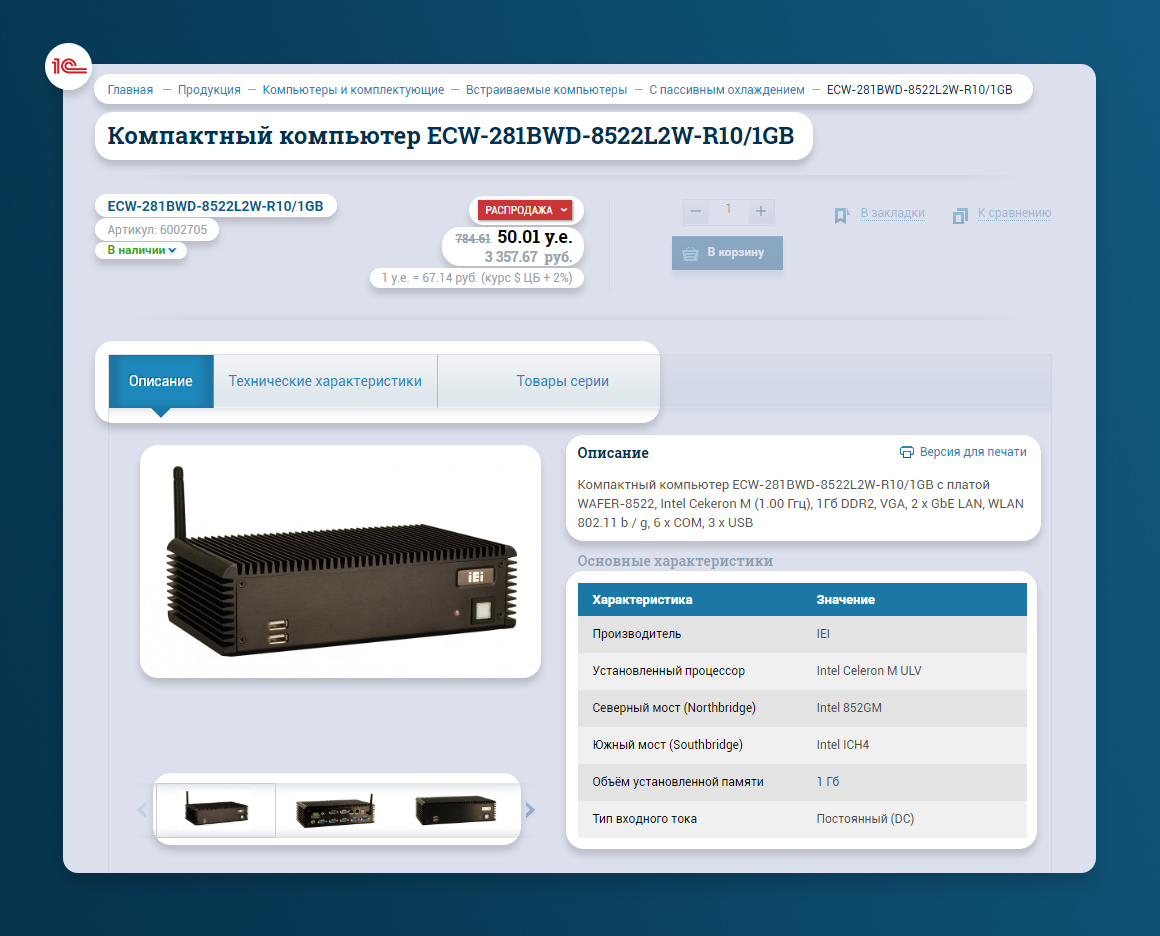Click the Постоянный (DC) value
Image resolution: width=1160 pixels, height=936 pixels.
[x=866, y=819]
